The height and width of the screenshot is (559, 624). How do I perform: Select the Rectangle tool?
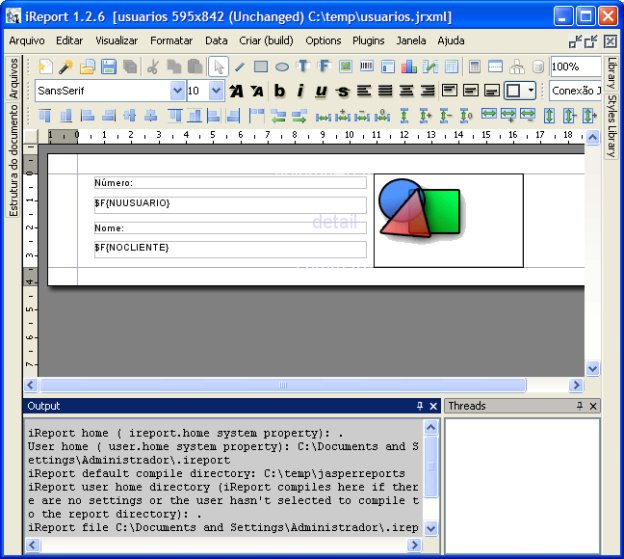pos(260,67)
